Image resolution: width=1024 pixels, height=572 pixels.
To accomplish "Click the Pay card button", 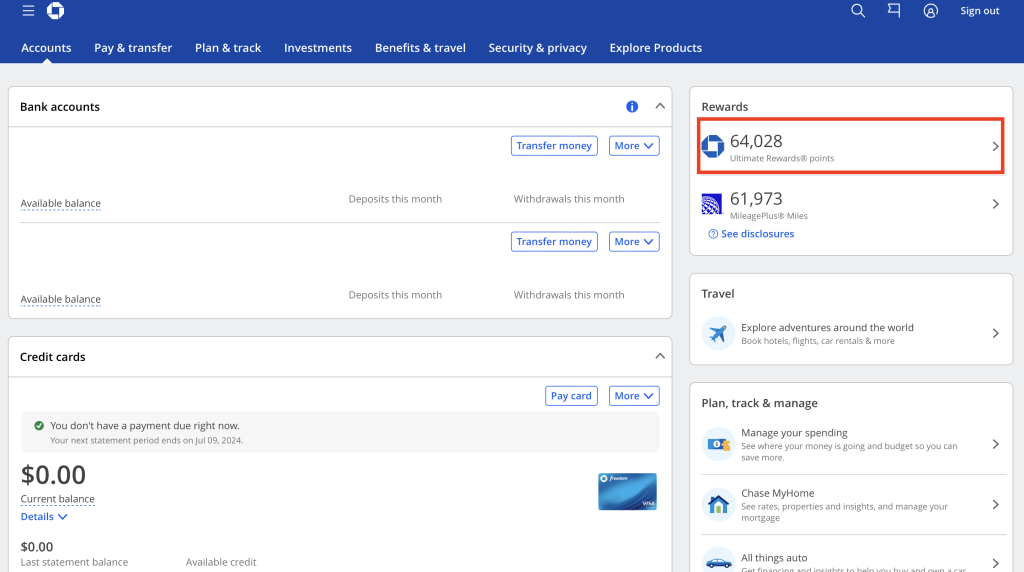I will pos(571,396).
